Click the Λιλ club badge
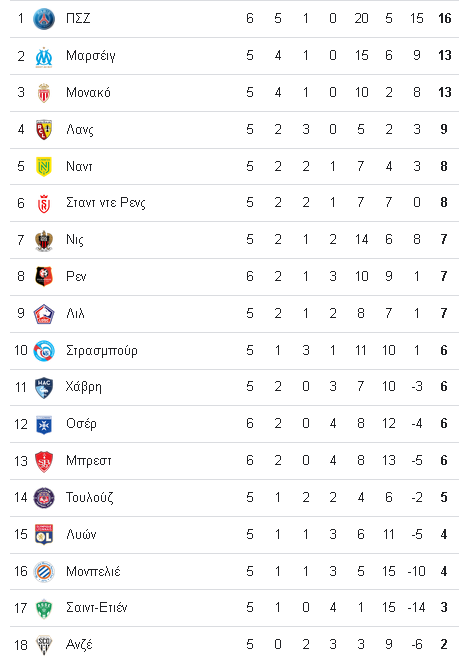Screen dimensions: 459x661 [44, 314]
